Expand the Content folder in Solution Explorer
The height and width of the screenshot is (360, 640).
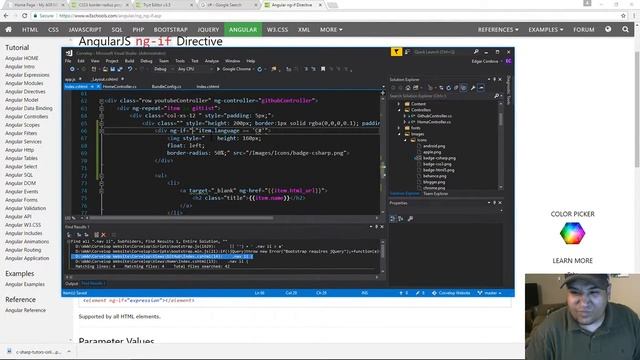click(x=399, y=104)
